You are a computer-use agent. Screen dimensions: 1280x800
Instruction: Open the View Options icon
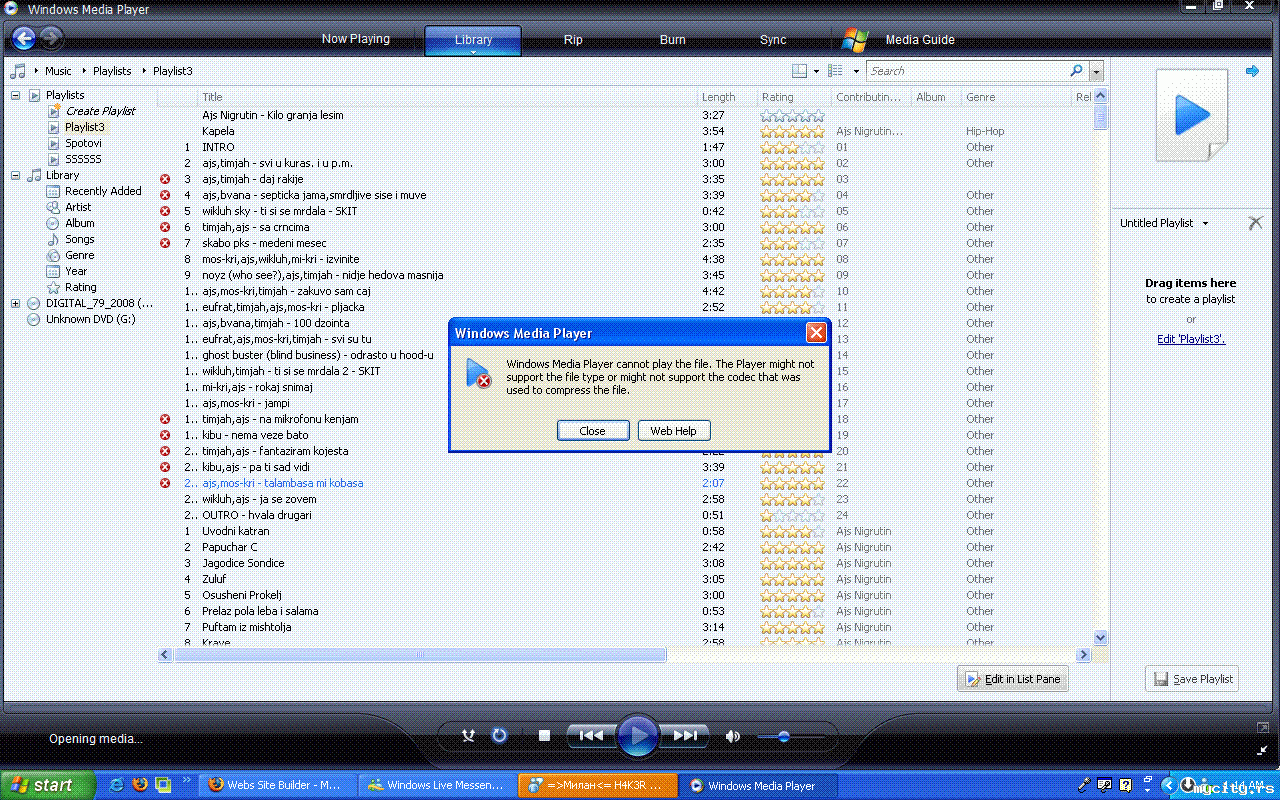point(836,71)
